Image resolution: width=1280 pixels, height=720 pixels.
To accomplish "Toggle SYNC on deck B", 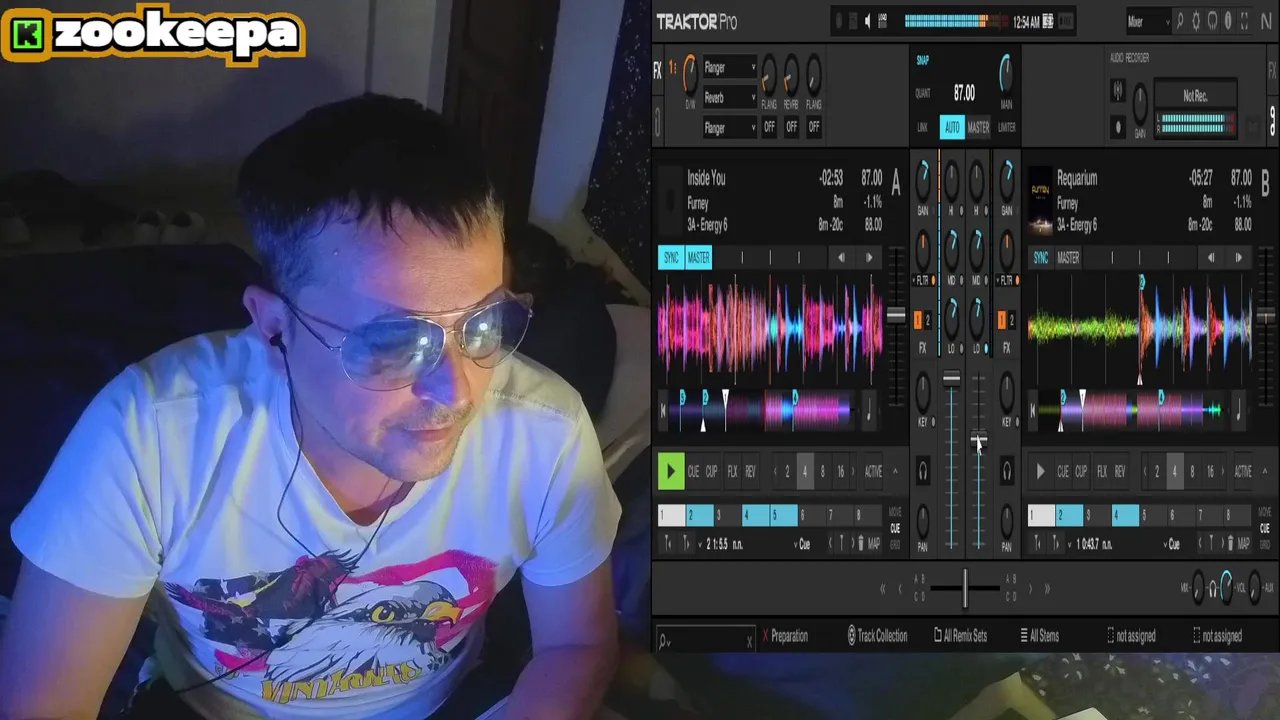I will tap(1041, 258).
